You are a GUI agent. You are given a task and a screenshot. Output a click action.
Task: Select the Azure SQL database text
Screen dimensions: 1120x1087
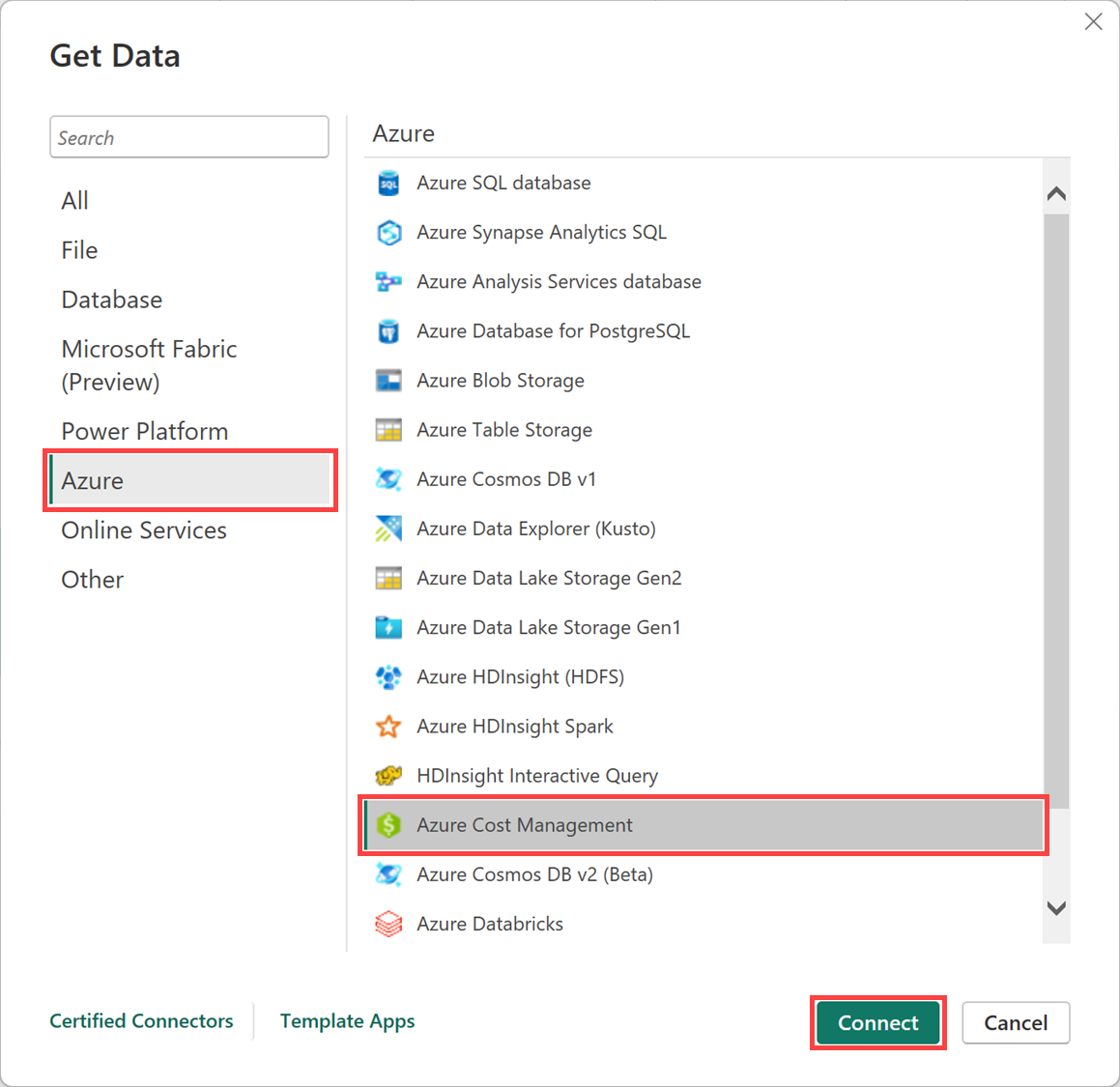503,184
